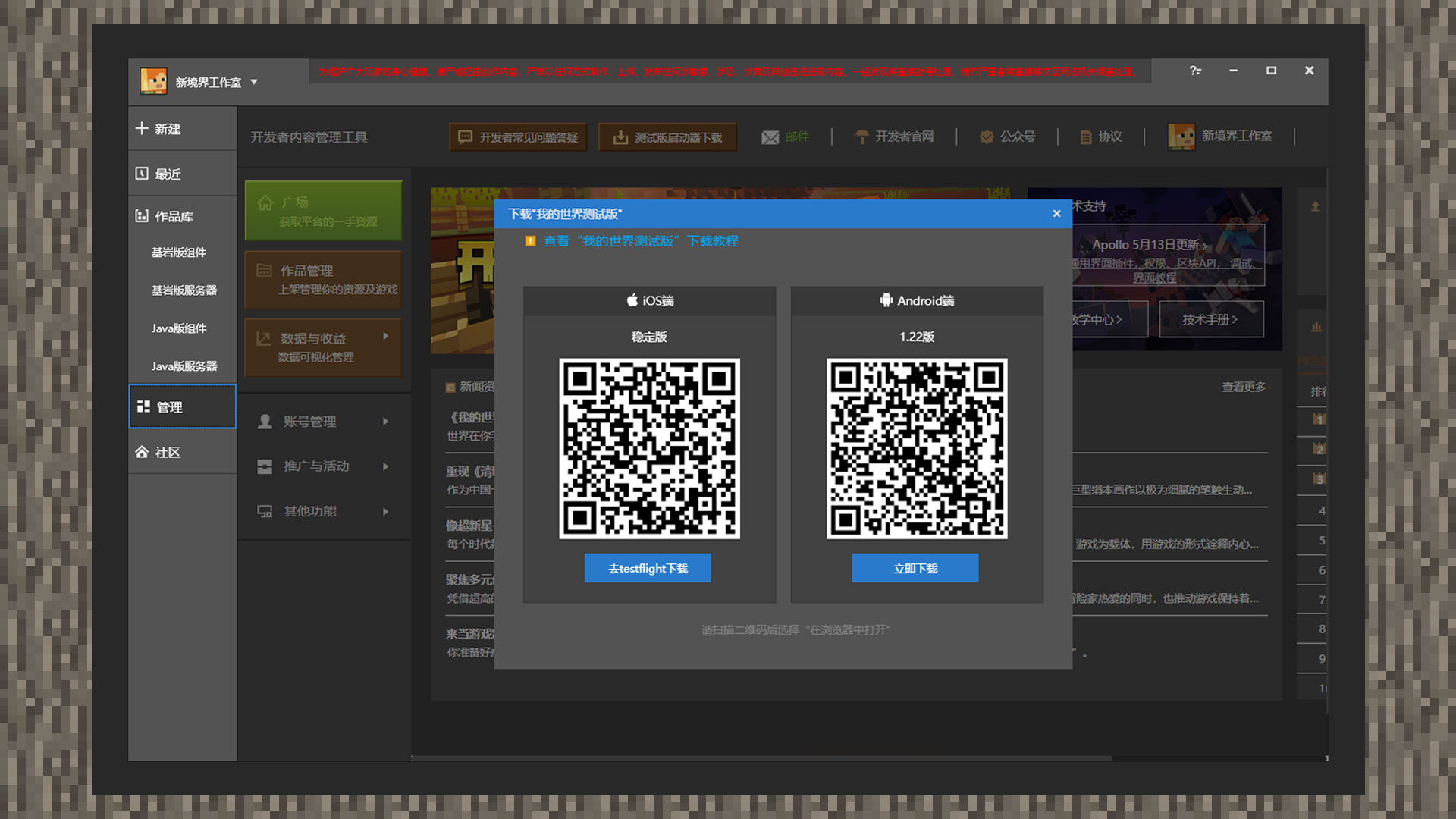Open the 作品管理 card
The image size is (1456, 819).
[323, 279]
